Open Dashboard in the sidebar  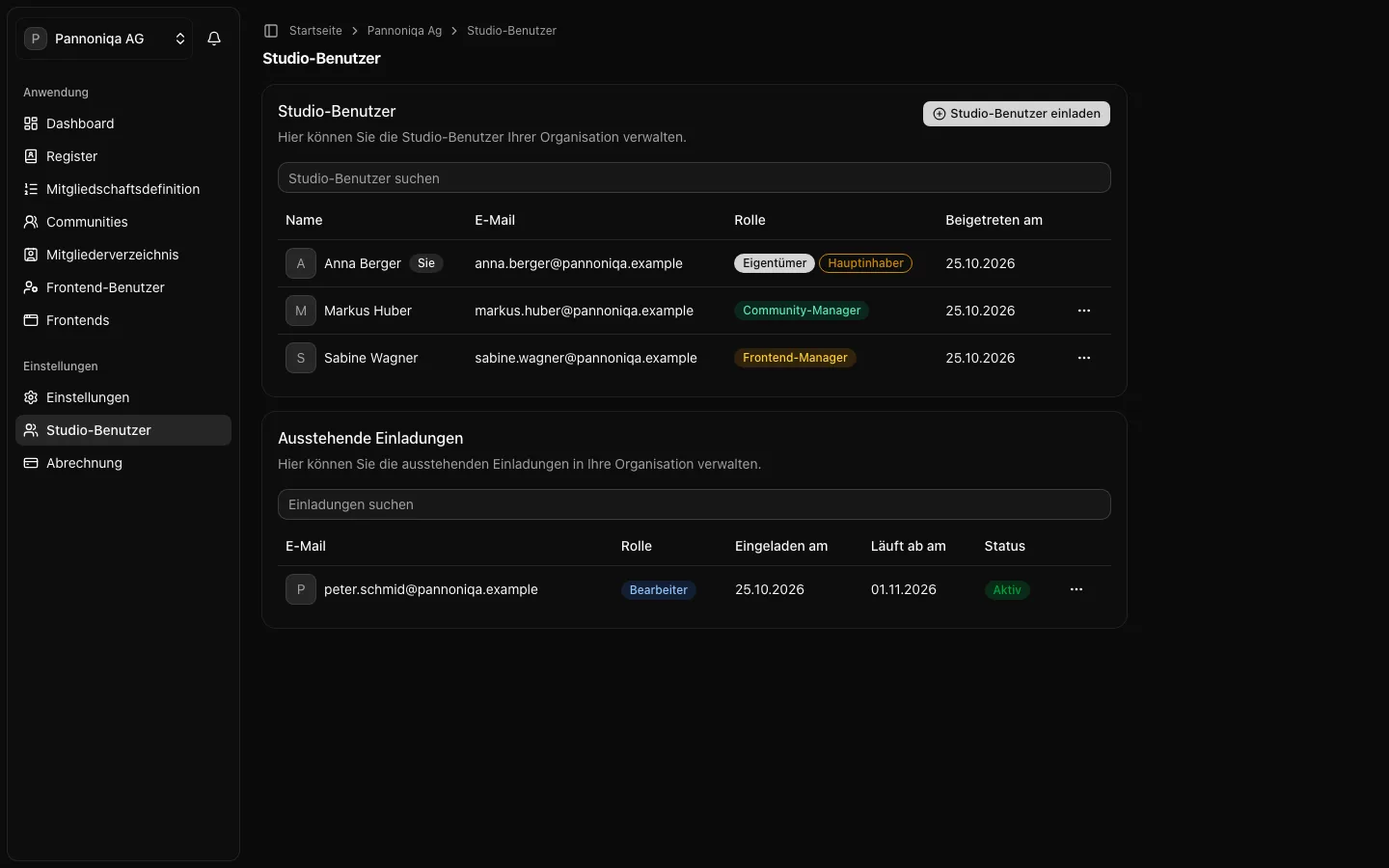point(123,123)
